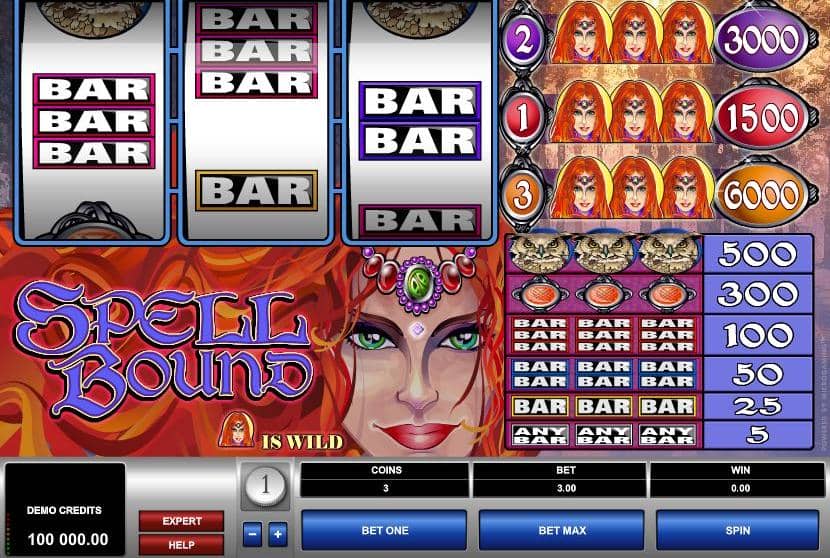Click the ANY BAR paytable row

tap(659, 435)
